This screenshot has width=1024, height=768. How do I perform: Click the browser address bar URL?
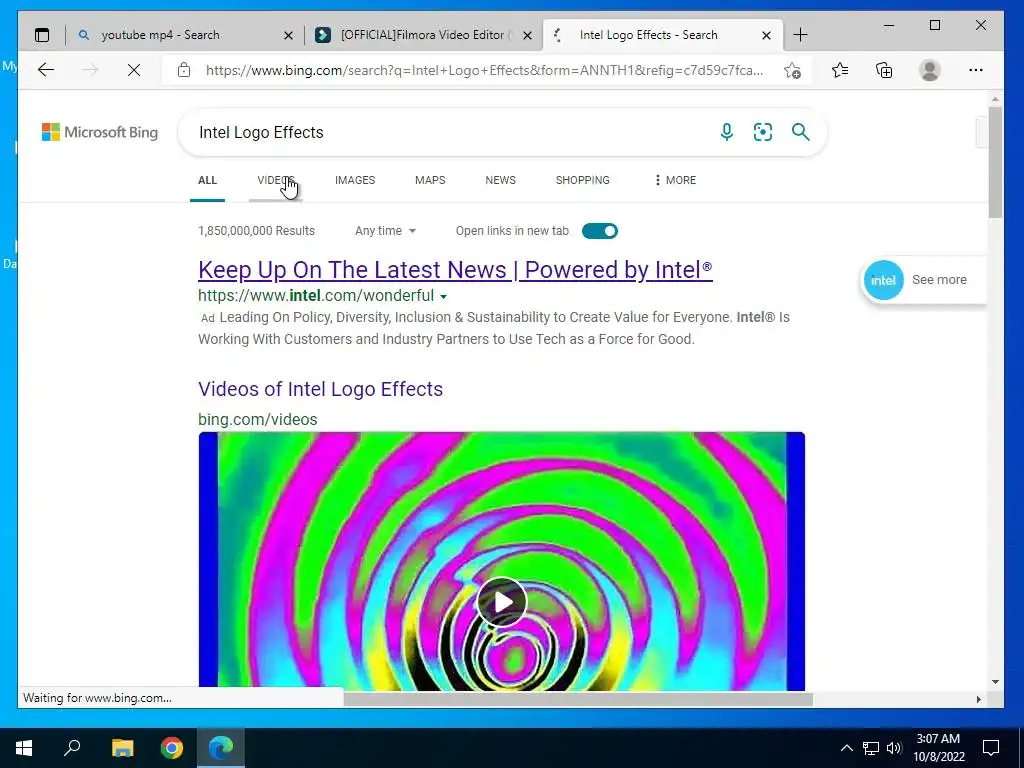click(484, 70)
